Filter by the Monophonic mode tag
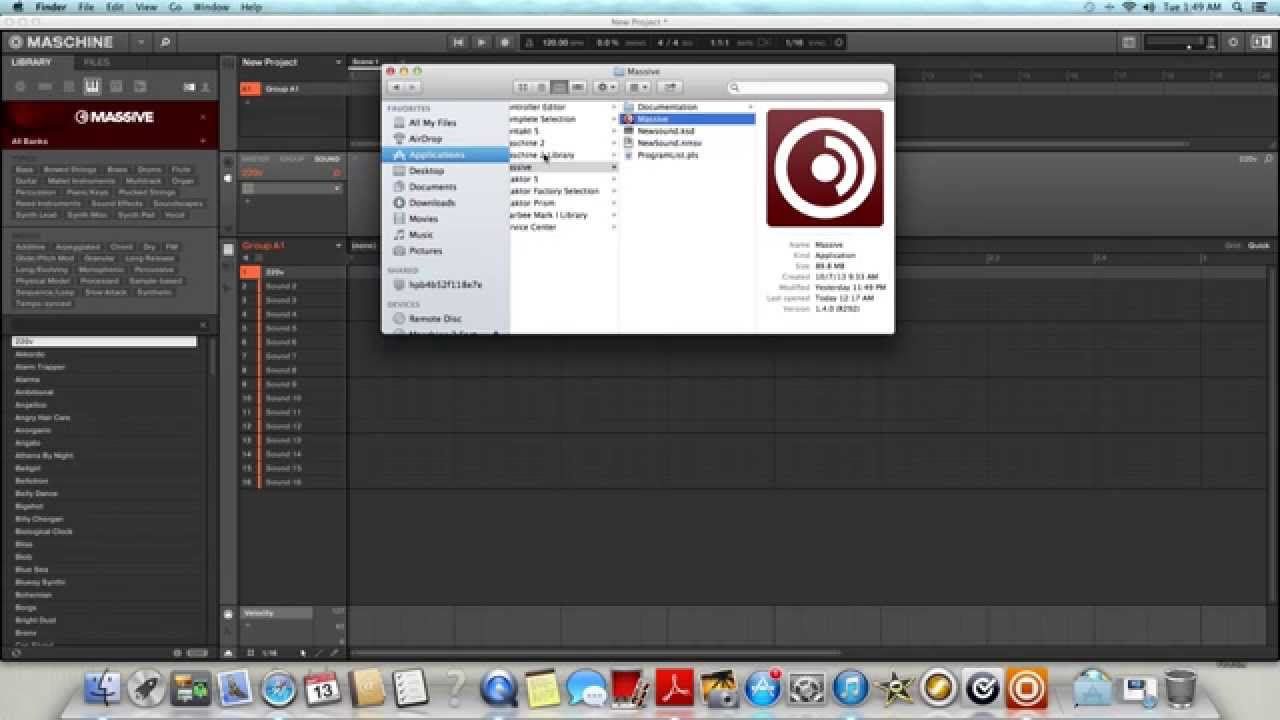 [101, 270]
